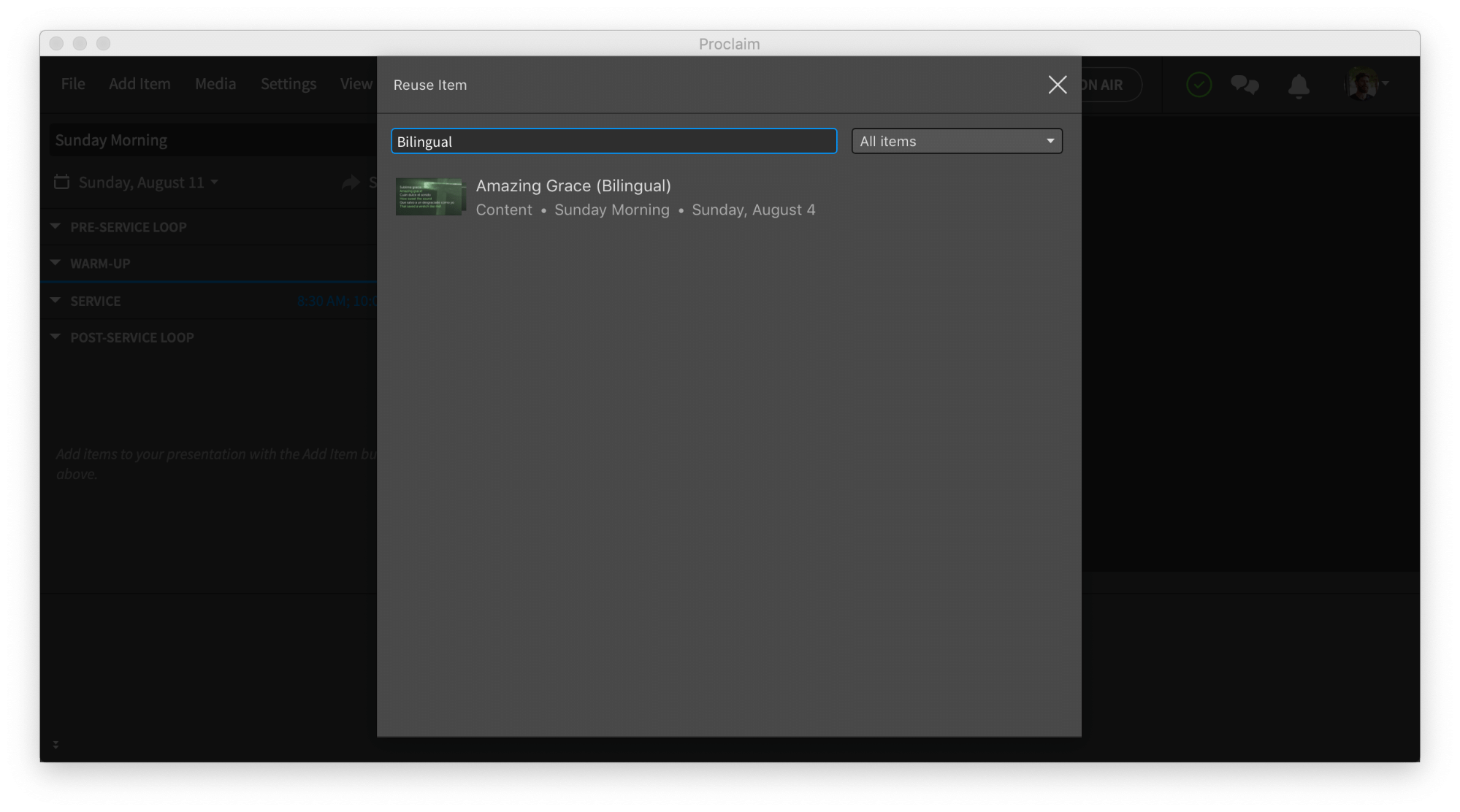Click the Content • Sunday Morning • Sunday, August 4 subtitle
The width and height of the screenshot is (1460, 812).
(646, 210)
